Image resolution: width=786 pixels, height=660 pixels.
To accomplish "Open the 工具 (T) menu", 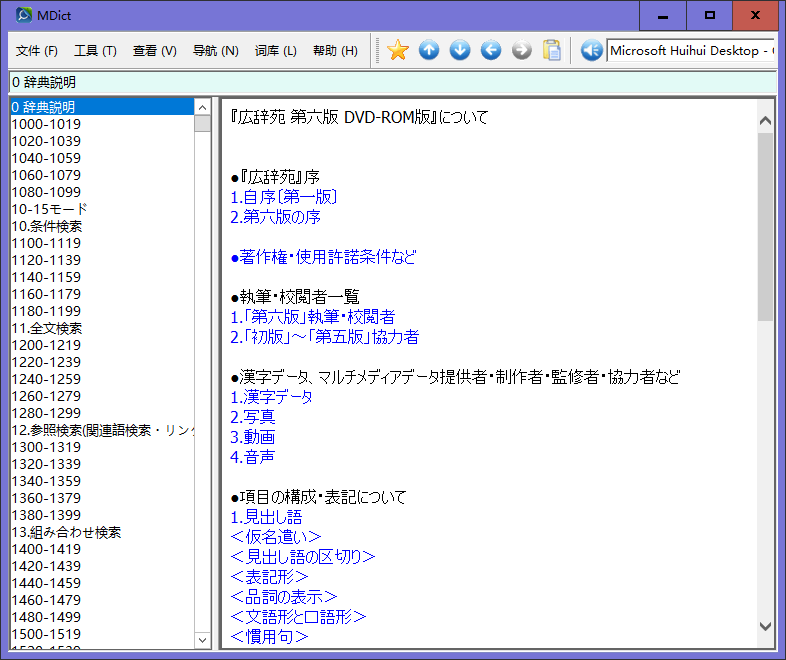I will [x=95, y=51].
